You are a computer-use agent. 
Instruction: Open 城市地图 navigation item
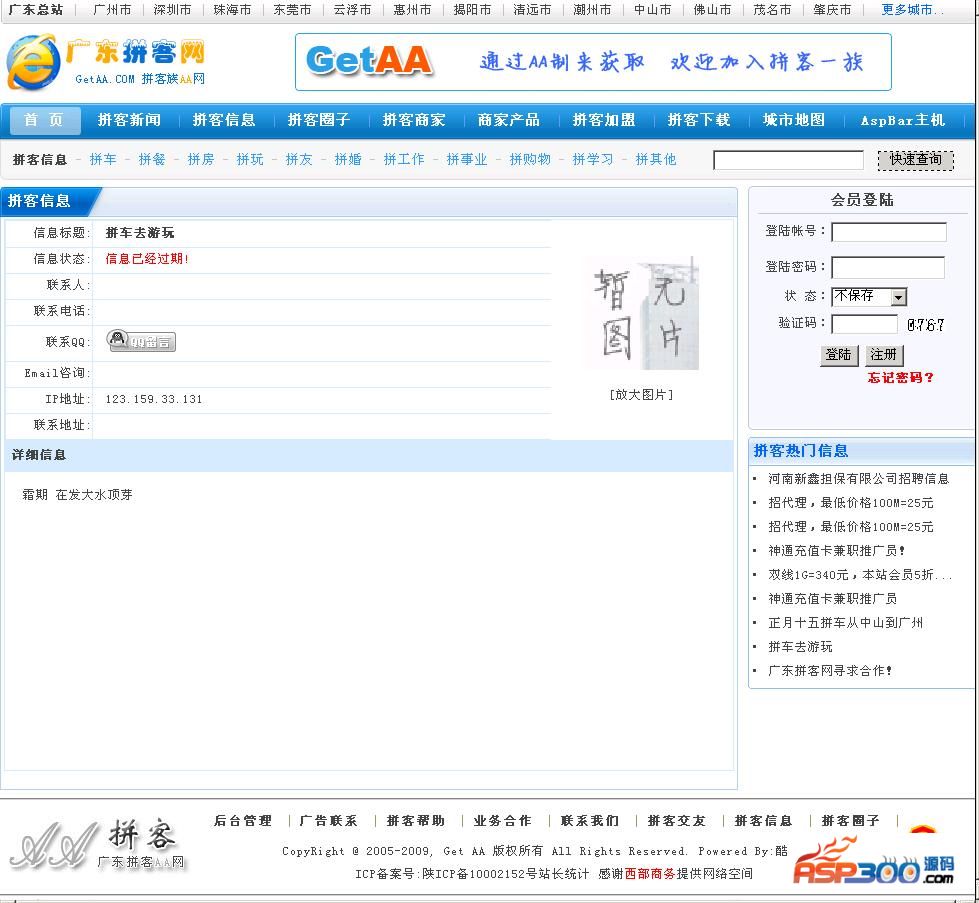(794, 120)
